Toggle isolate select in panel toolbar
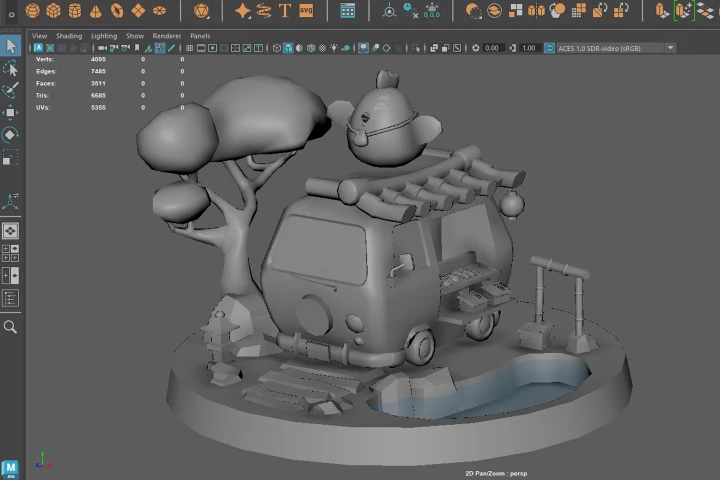 click(x=416, y=48)
